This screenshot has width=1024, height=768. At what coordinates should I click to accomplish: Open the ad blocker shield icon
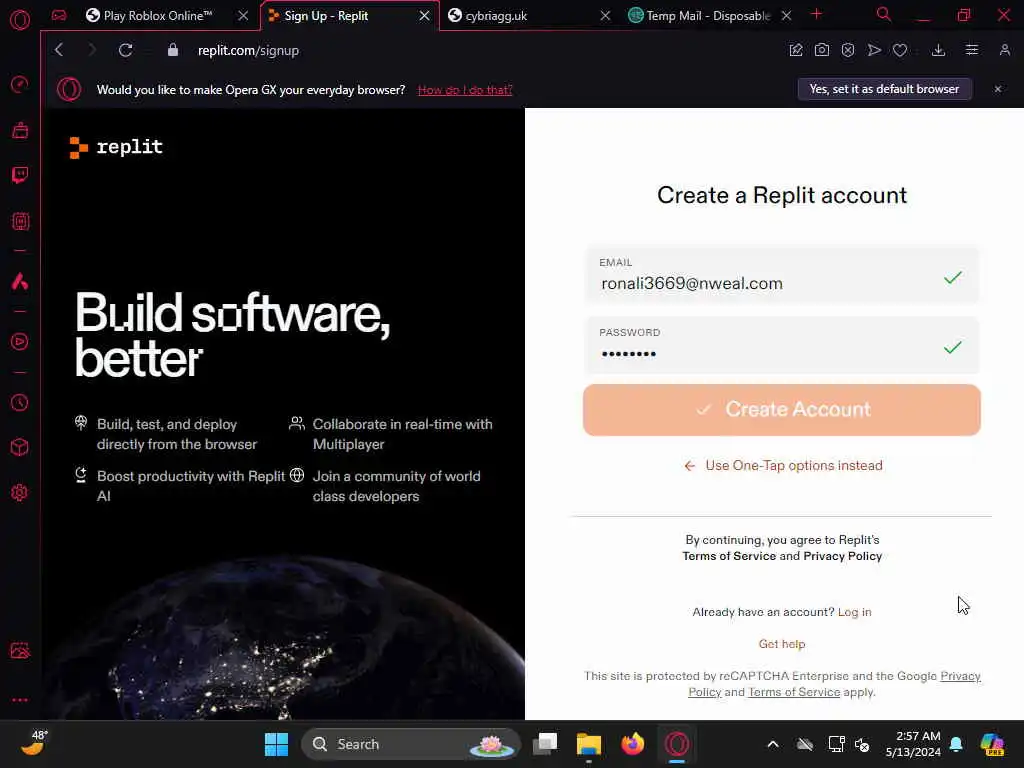tap(848, 50)
